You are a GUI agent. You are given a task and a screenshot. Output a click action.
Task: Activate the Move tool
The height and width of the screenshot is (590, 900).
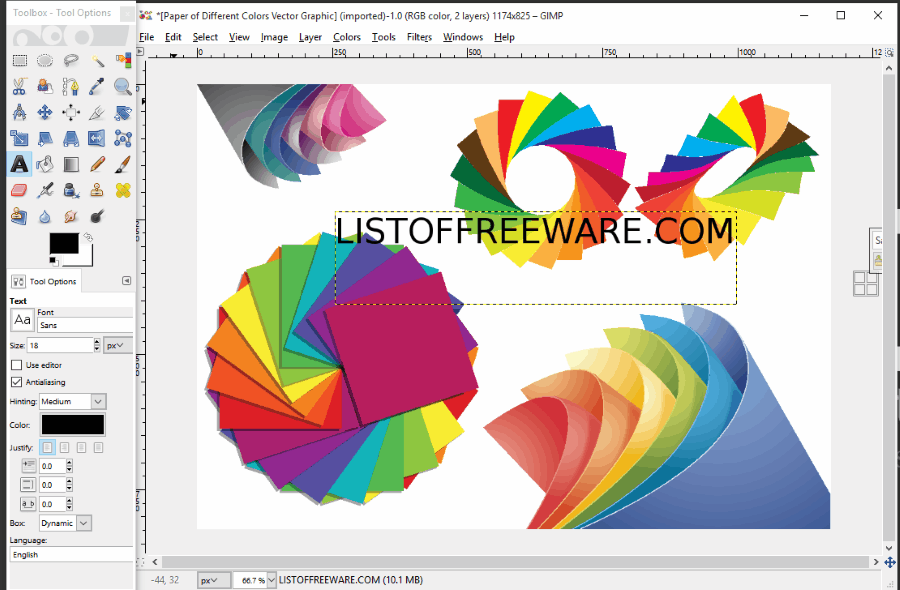(45, 112)
